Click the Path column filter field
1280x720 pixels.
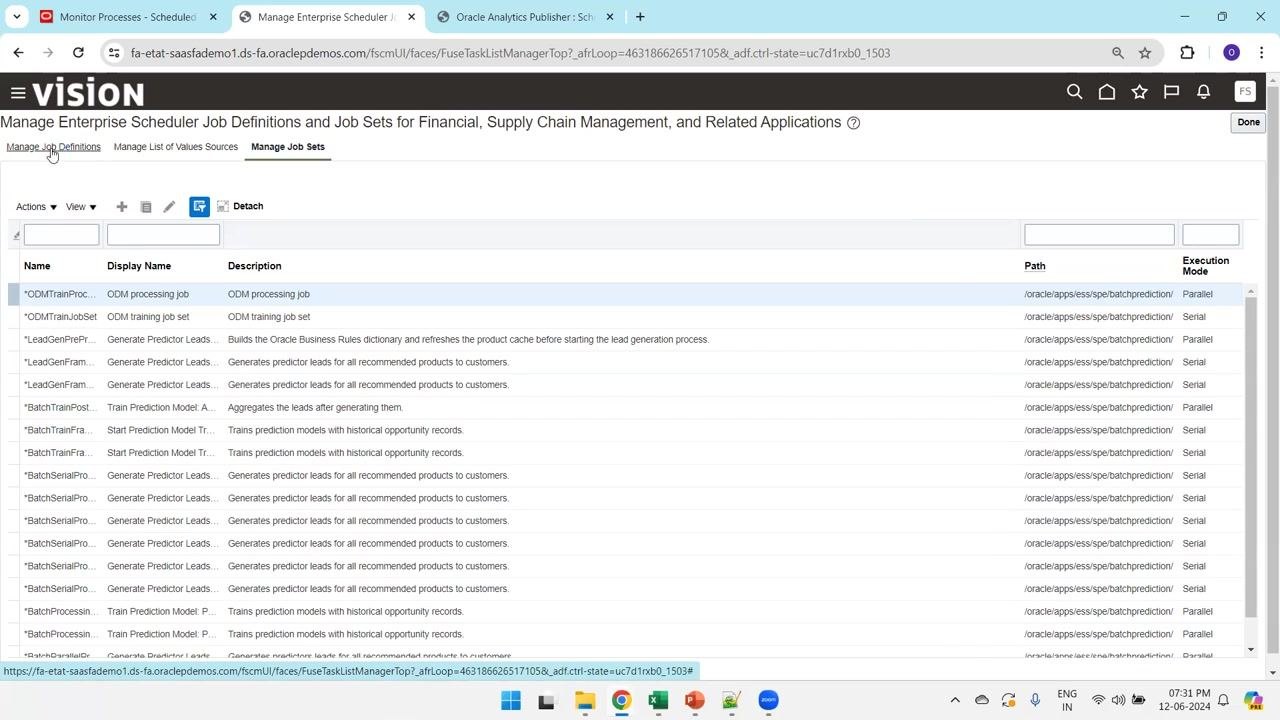tap(1099, 235)
